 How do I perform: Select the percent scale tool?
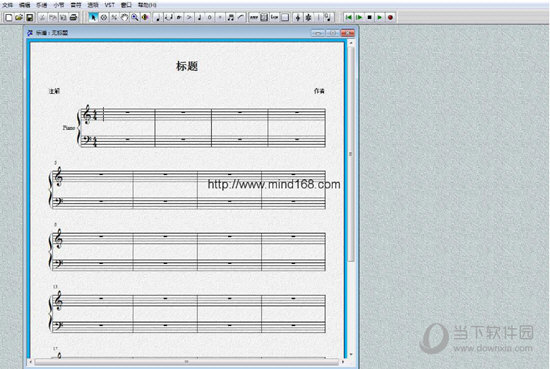[114, 17]
